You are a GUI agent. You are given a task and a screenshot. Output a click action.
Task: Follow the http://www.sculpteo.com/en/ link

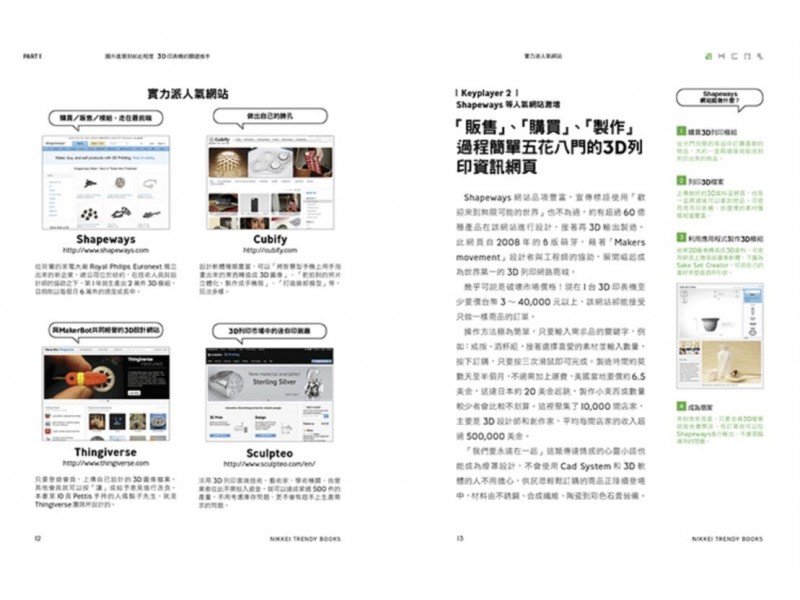pos(269,464)
